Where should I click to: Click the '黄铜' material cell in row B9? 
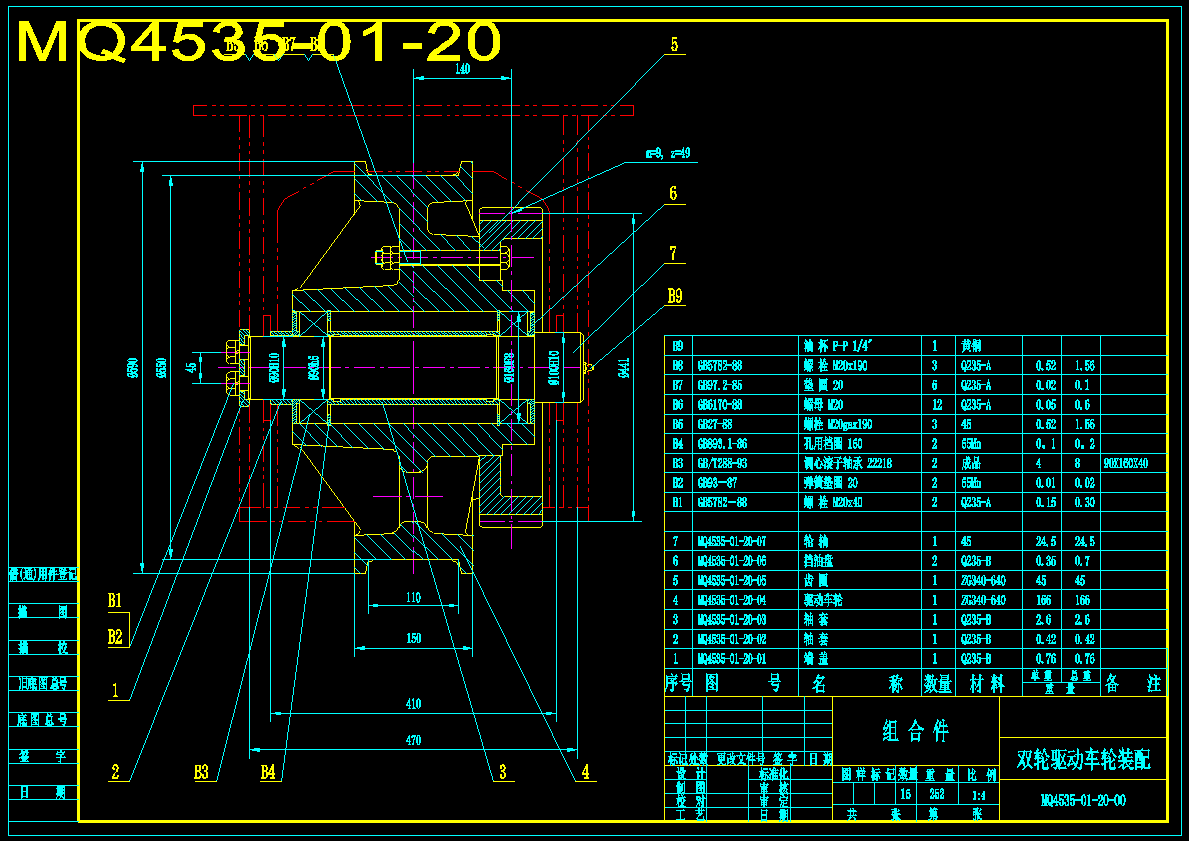(971, 346)
